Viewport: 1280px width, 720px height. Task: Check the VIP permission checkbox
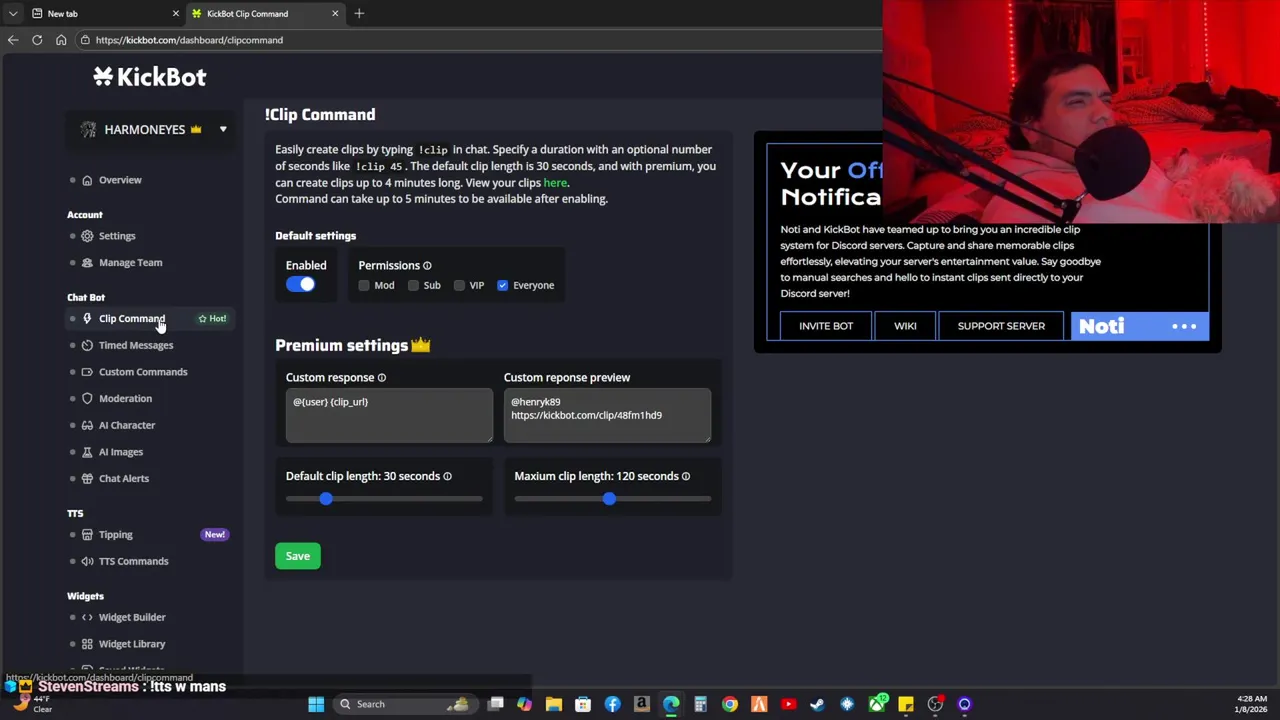click(459, 286)
